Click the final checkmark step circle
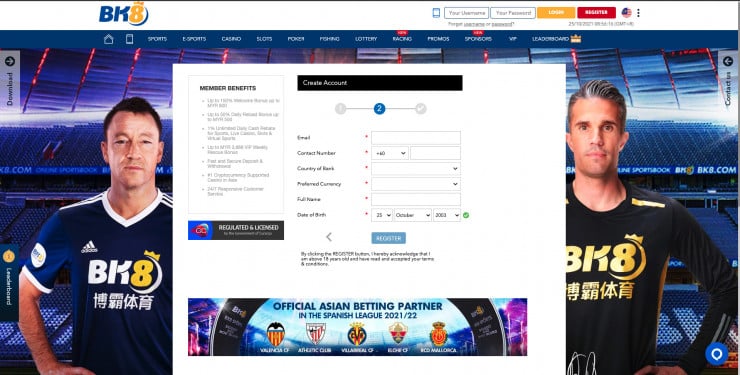The height and width of the screenshot is (375, 740). point(420,109)
